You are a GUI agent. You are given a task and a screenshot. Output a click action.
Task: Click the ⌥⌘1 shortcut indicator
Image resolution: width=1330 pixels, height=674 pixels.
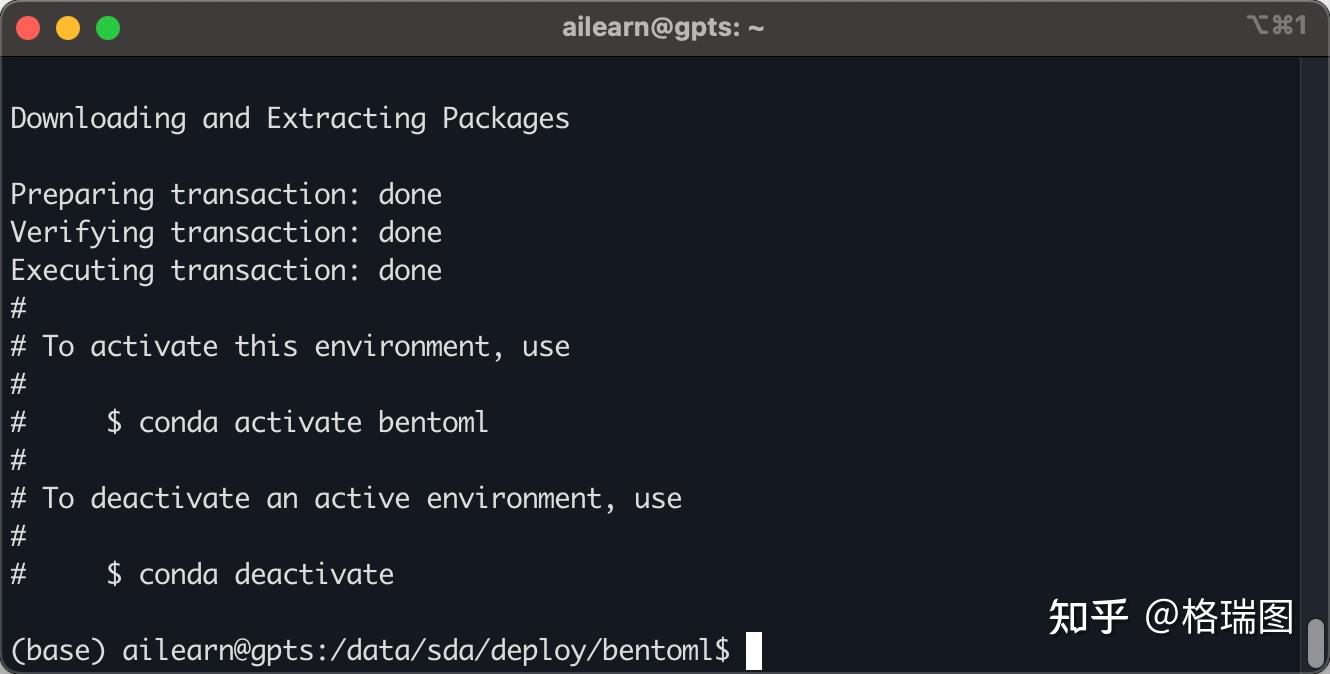(1276, 26)
